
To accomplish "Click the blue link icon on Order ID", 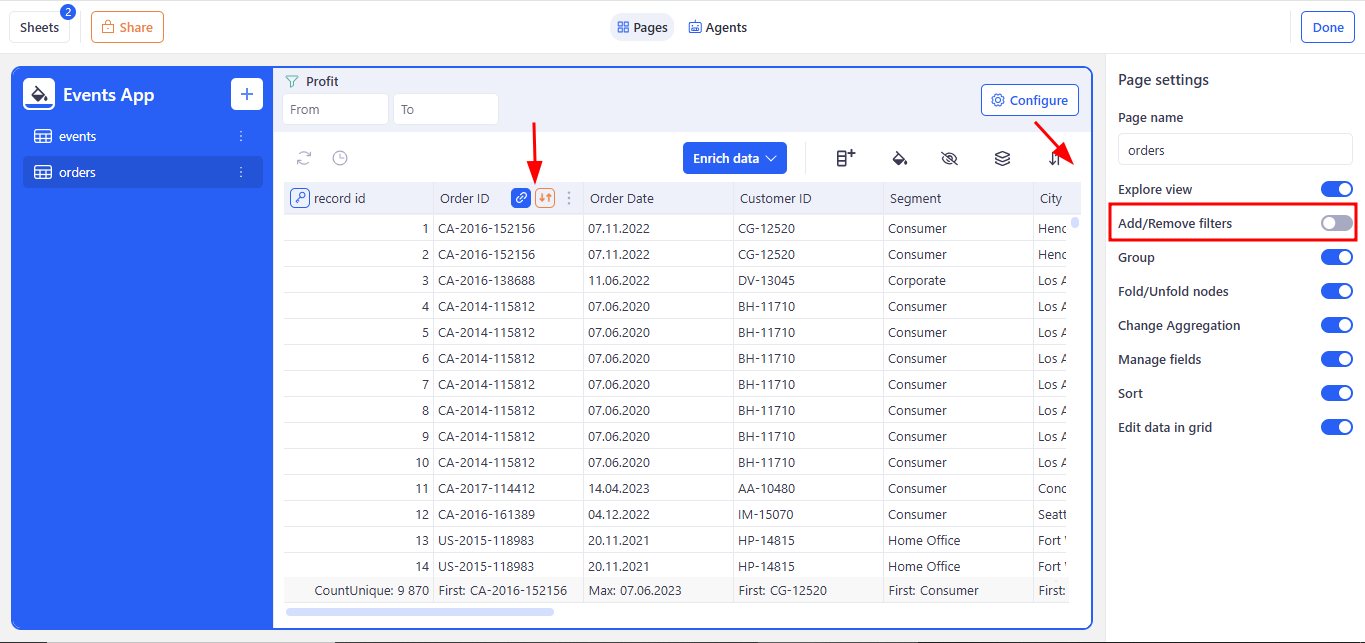I will tap(521, 198).
